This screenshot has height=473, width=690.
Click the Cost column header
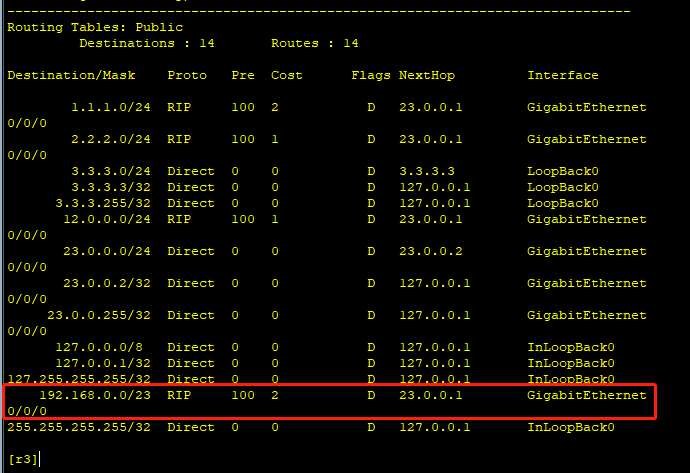pos(286,75)
